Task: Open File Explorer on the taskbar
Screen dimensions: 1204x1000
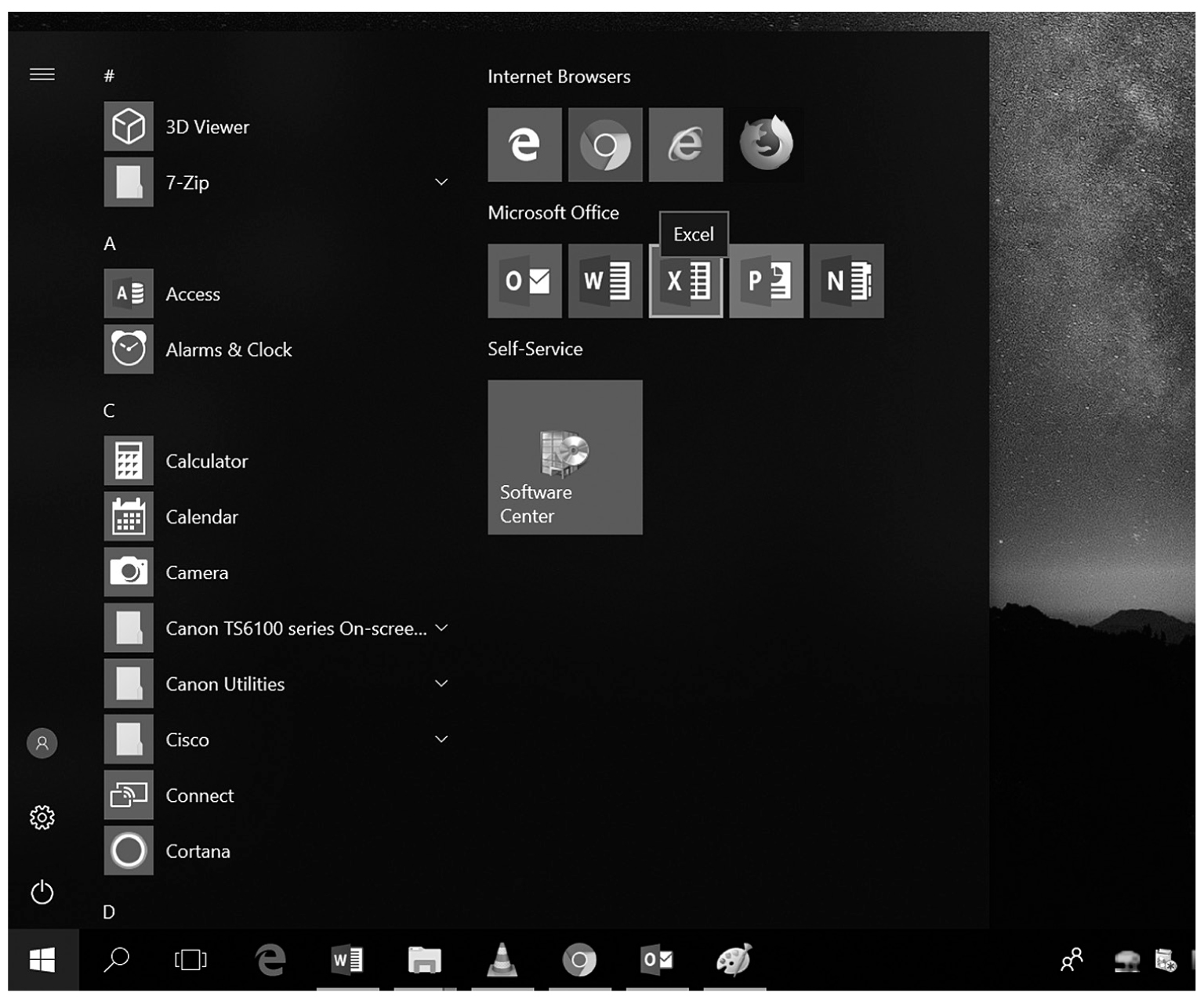Action: tap(424, 960)
